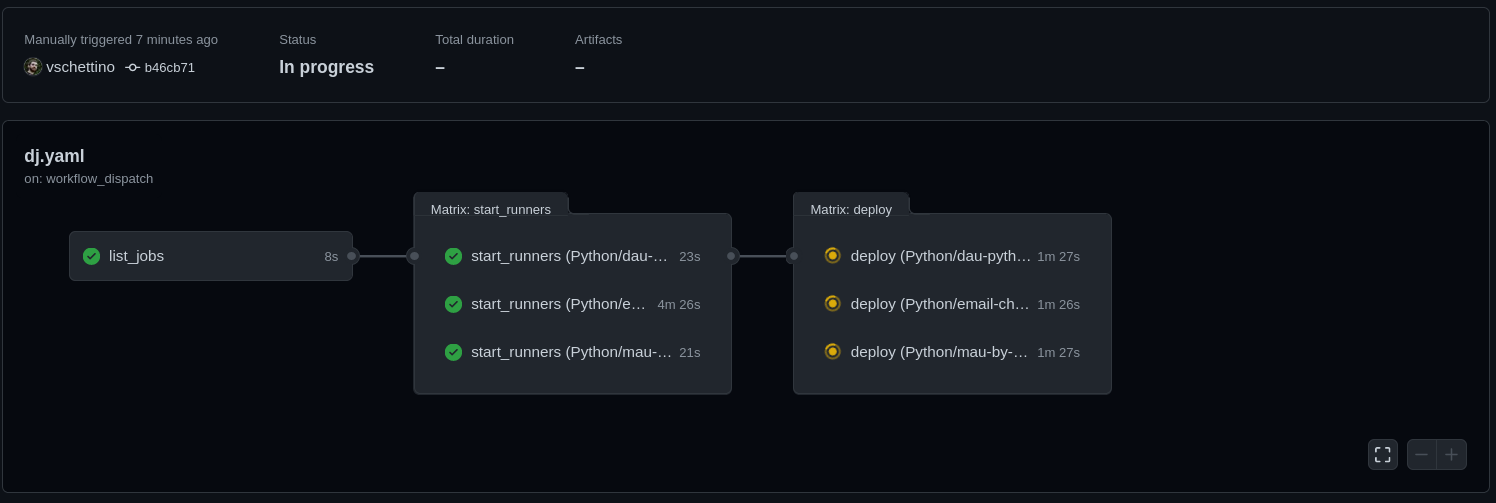The image size is (1496, 503).
Task: Open commit b46cb71
Action: tap(170, 68)
